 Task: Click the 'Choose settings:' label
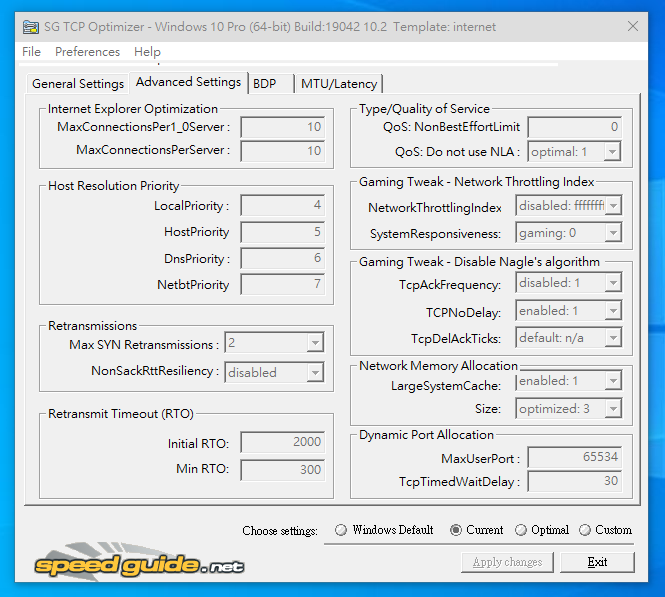(280, 531)
